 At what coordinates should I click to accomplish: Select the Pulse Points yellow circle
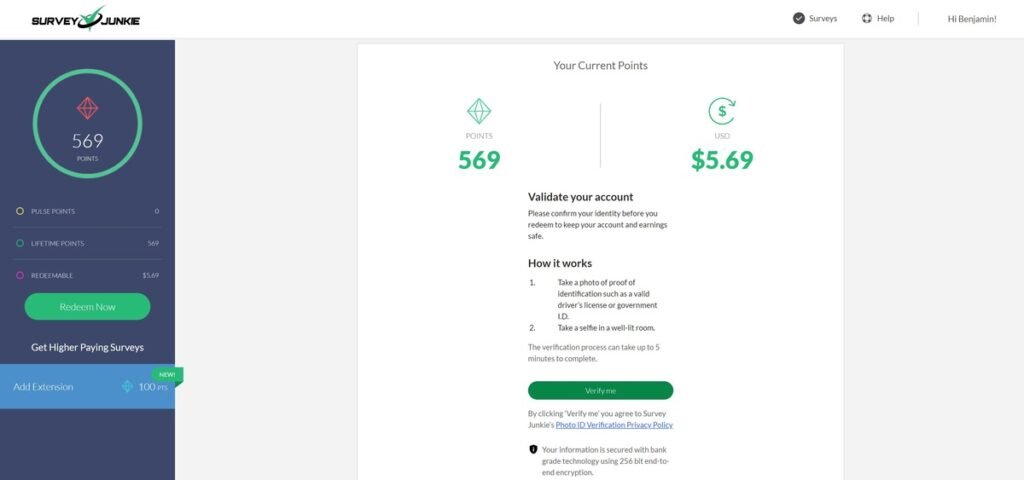tap(20, 211)
